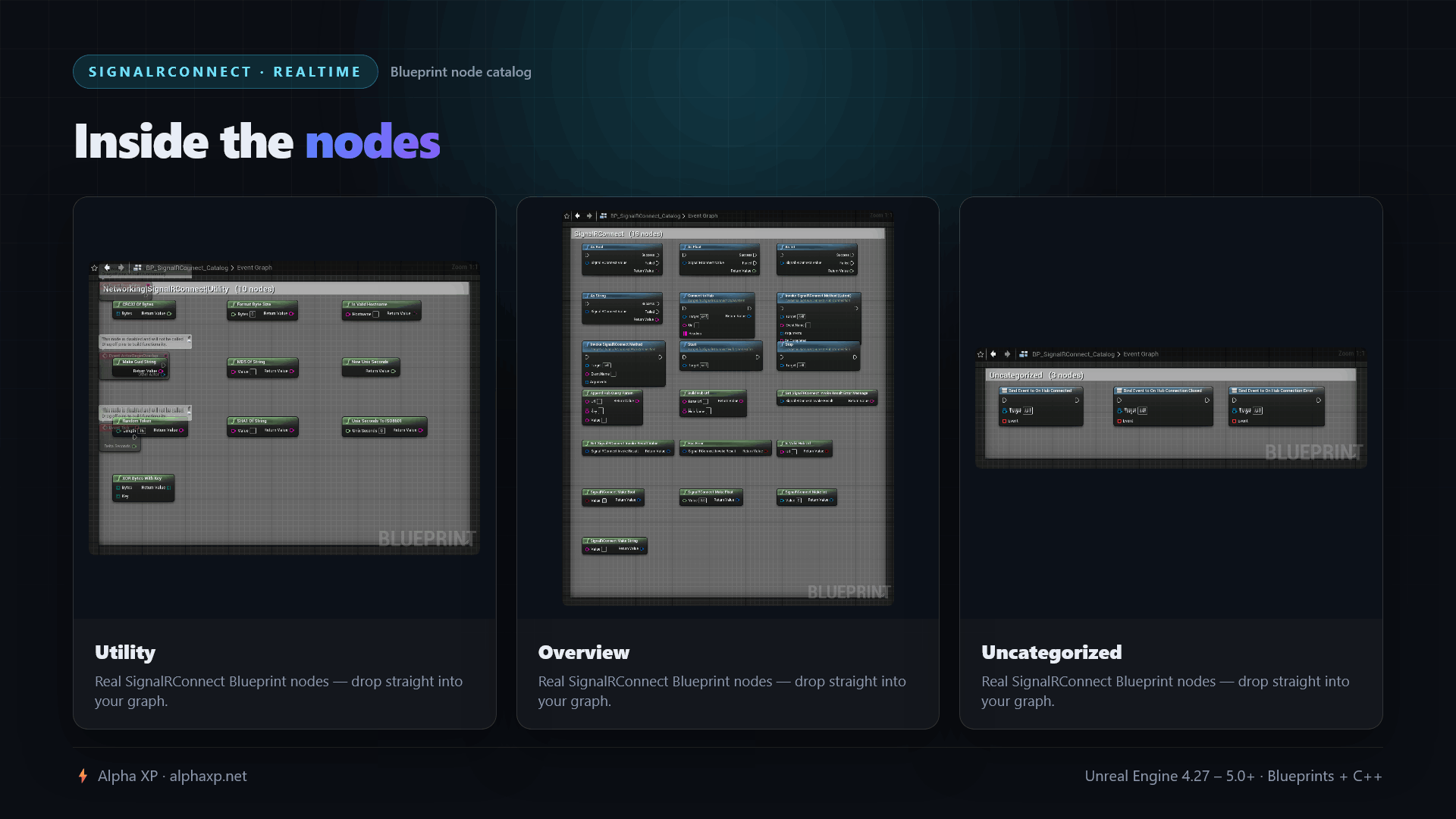
Task: Open the Uncategorized card thumbnail
Action: (x=1171, y=408)
